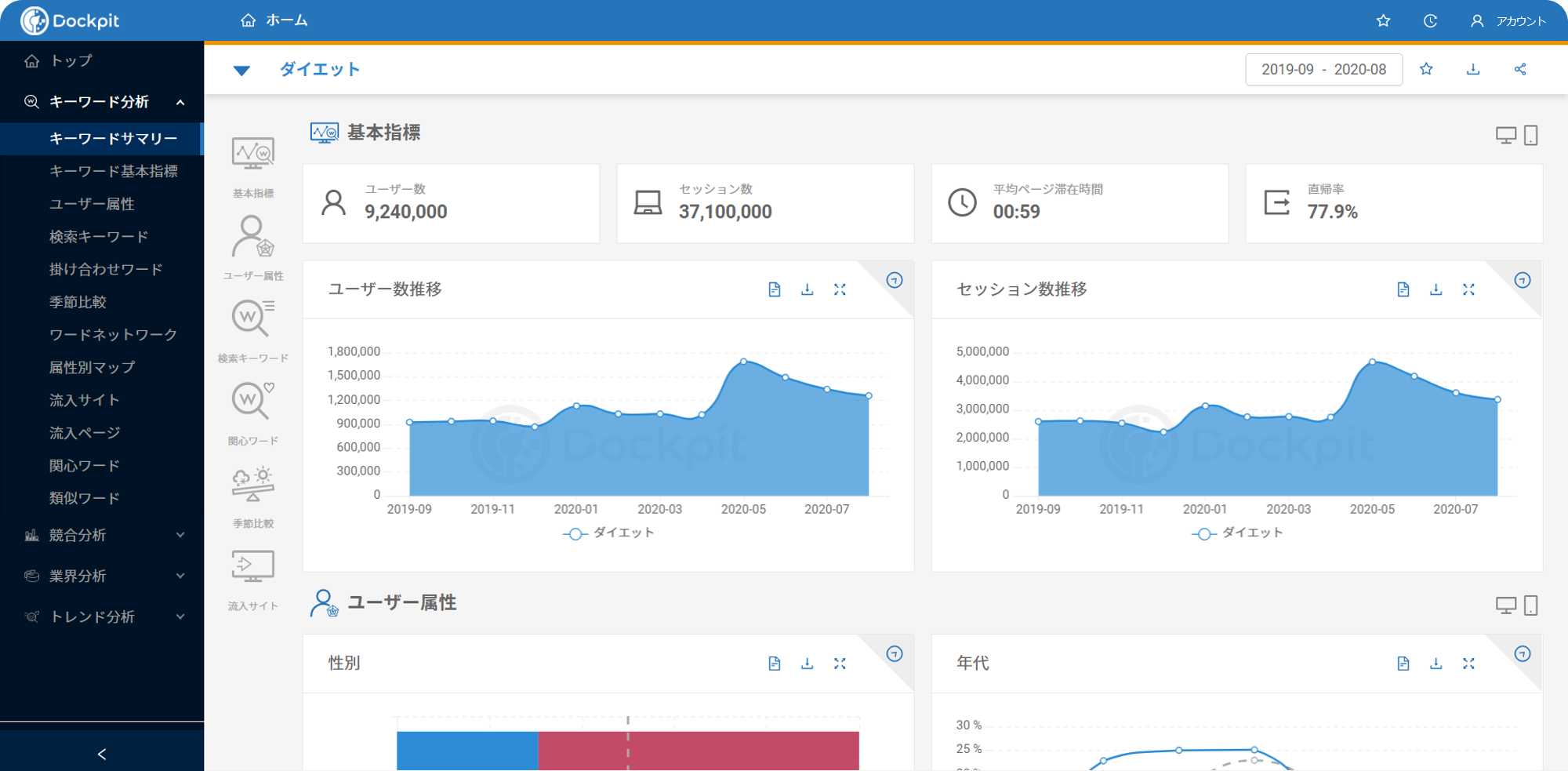Expand the トレンド分析 sidebar section
The image size is (1568, 771).
(x=102, y=616)
